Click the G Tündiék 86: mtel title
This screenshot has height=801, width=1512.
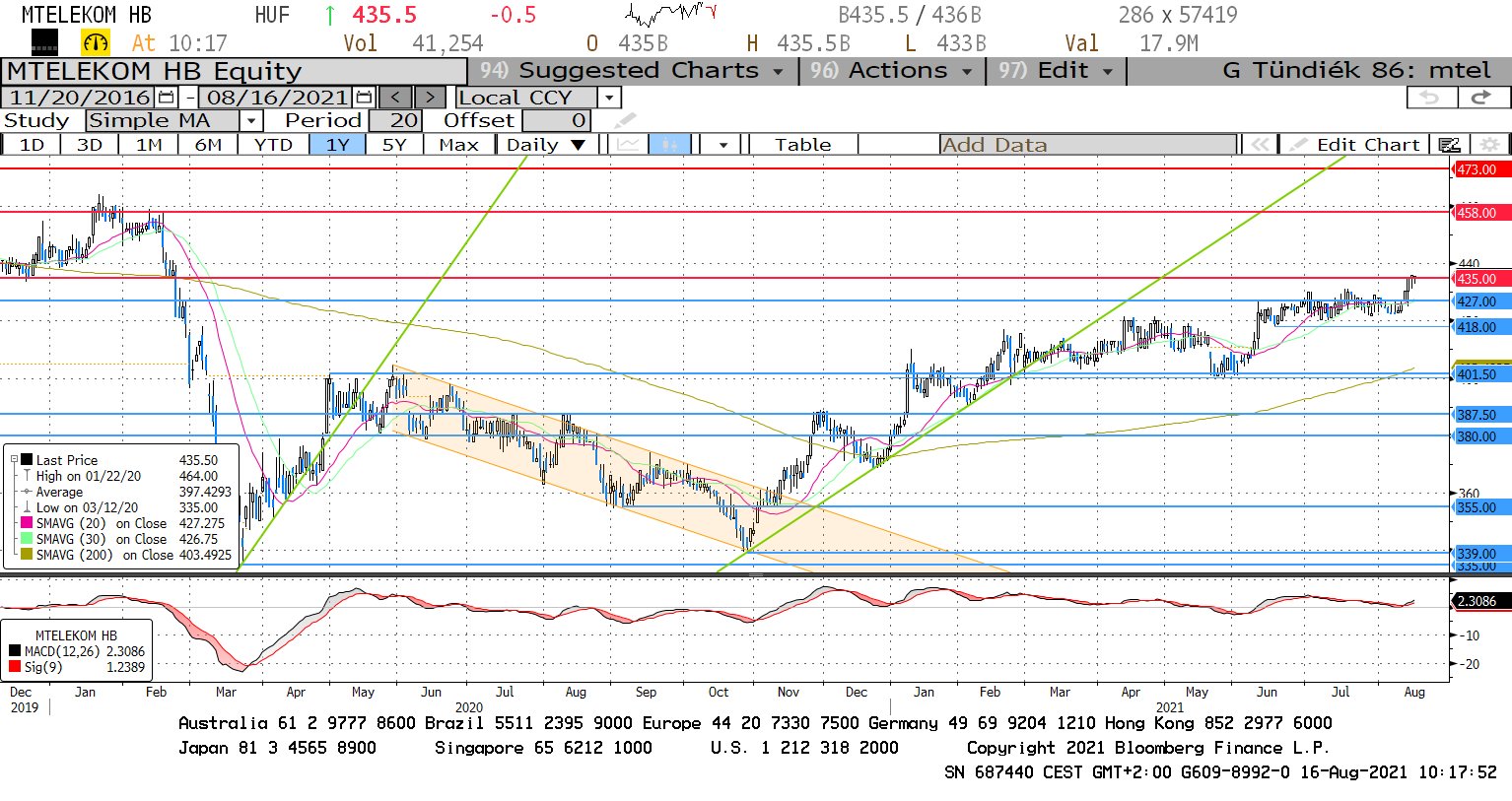1356,71
